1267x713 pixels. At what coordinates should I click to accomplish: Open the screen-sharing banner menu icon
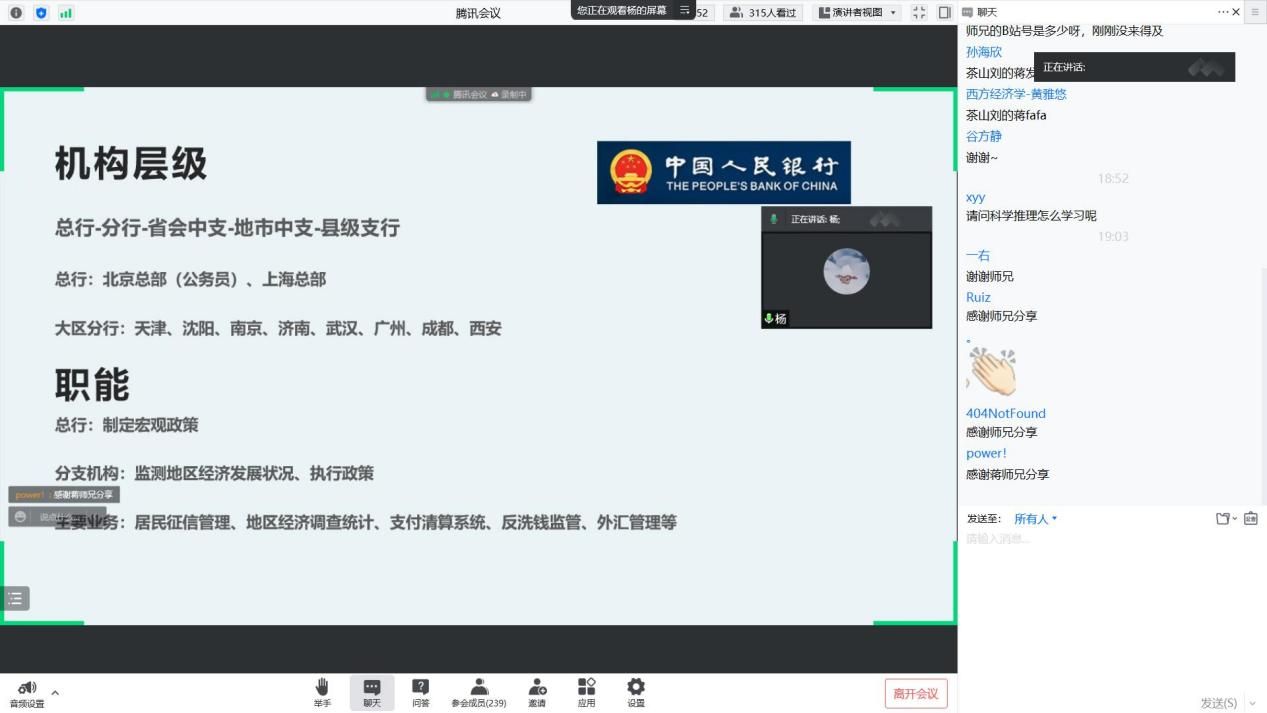point(685,10)
